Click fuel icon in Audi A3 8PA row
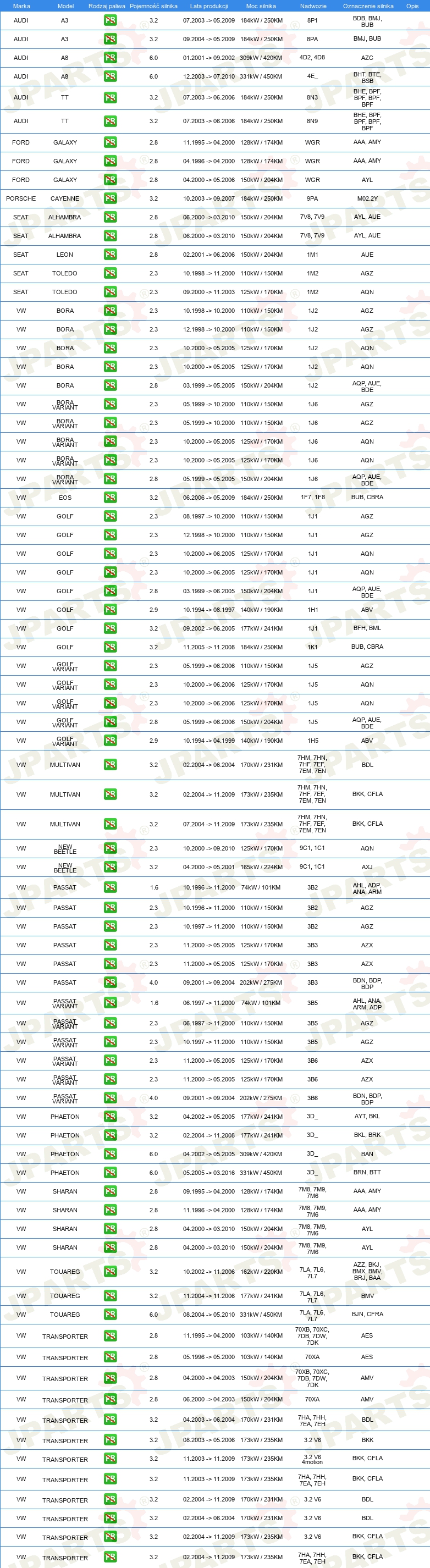This screenshot has height=1568, width=430. coord(110,39)
